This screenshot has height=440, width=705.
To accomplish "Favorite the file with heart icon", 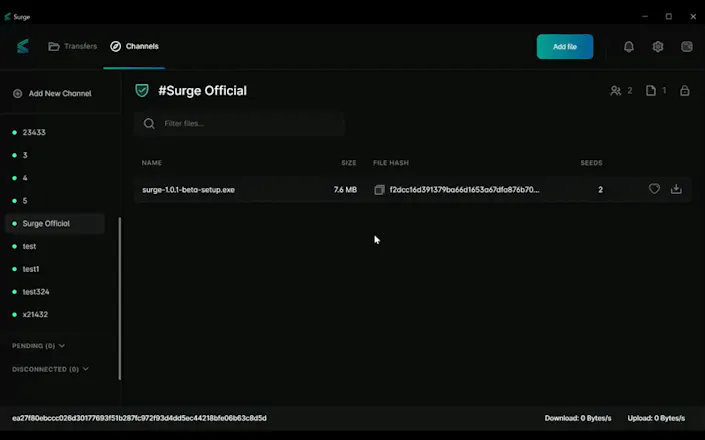I will click(654, 189).
